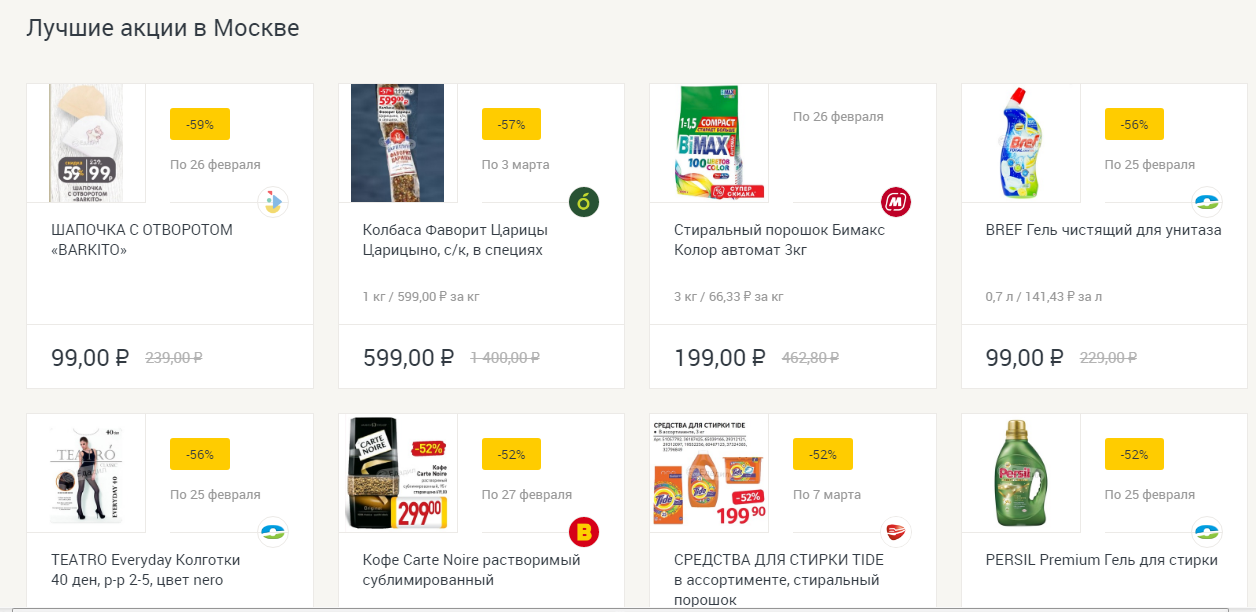Click the store logo on the BREF gel card

point(1207,202)
